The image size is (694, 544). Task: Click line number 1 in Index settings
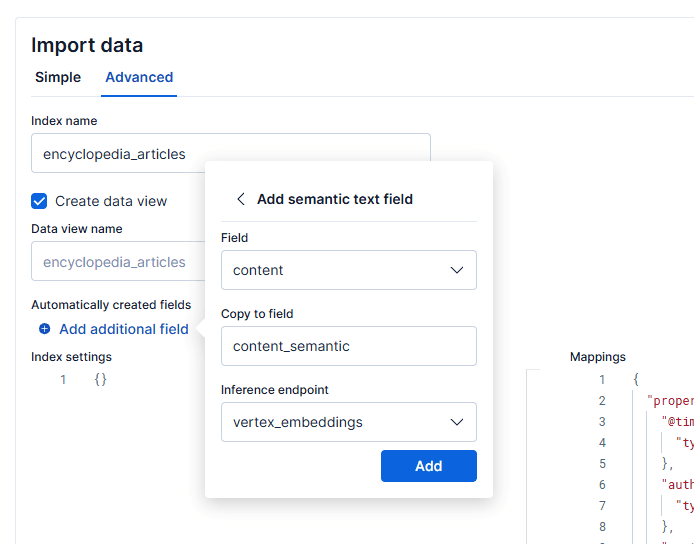coord(62,379)
